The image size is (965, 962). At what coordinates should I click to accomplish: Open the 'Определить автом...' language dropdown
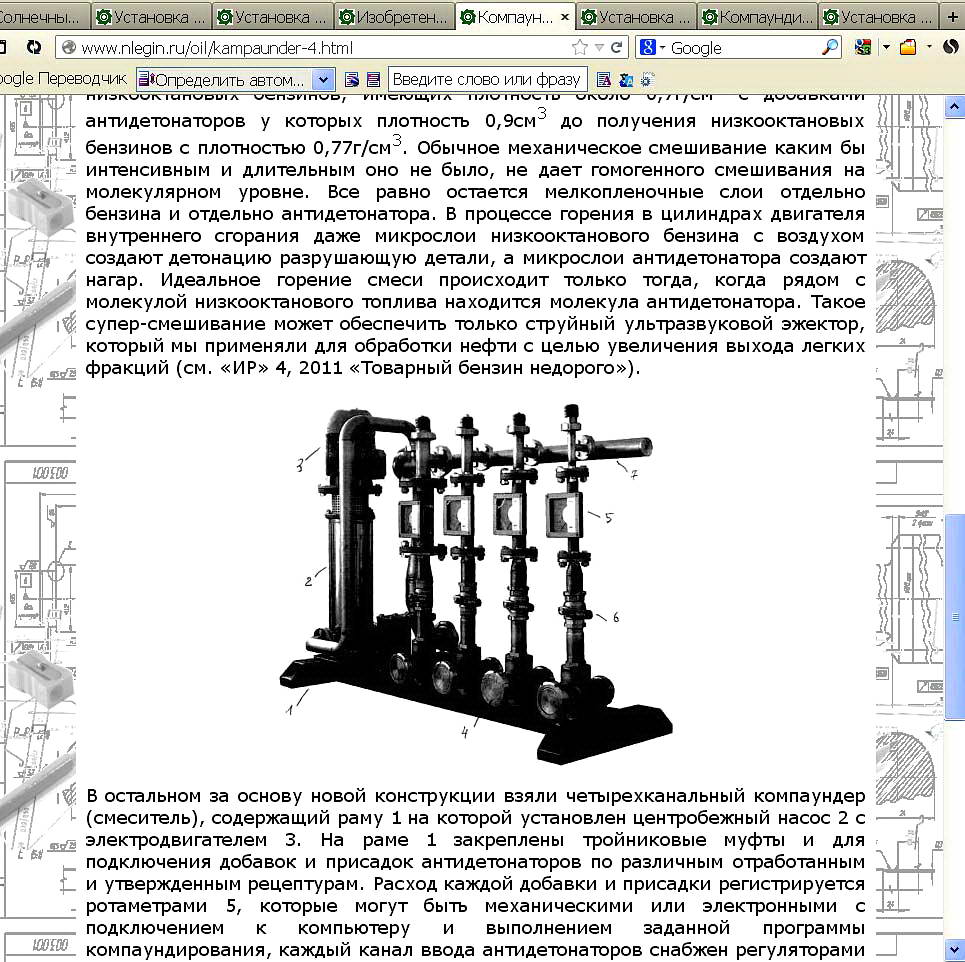point(236,79)
